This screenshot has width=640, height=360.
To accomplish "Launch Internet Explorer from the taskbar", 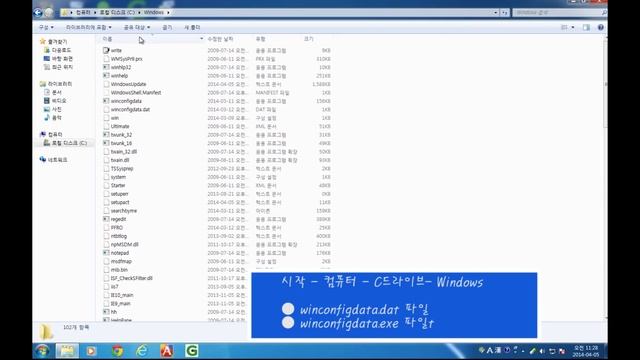I will click(142, 351).
